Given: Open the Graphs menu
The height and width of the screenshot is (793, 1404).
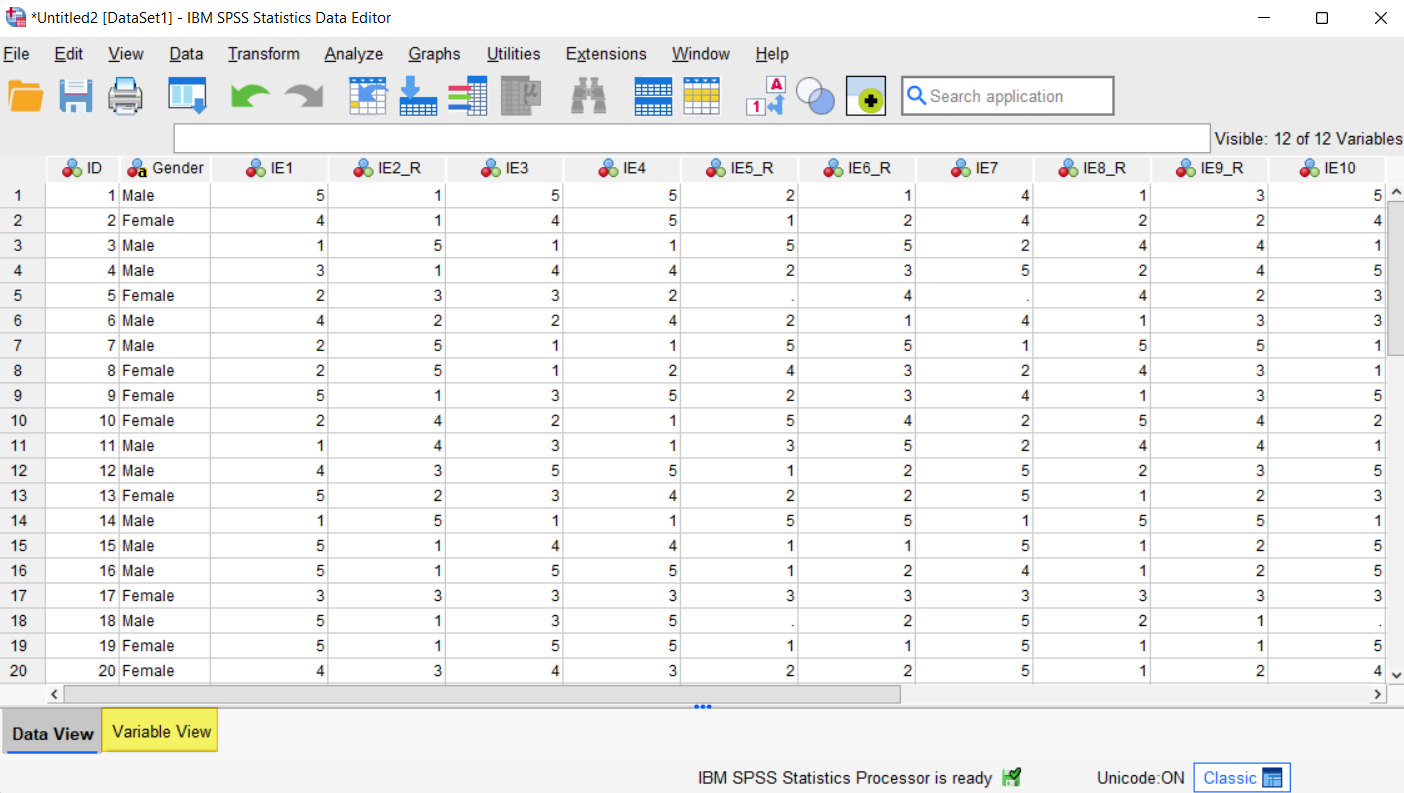Looking at the screenshot, I should click(433, 54).
